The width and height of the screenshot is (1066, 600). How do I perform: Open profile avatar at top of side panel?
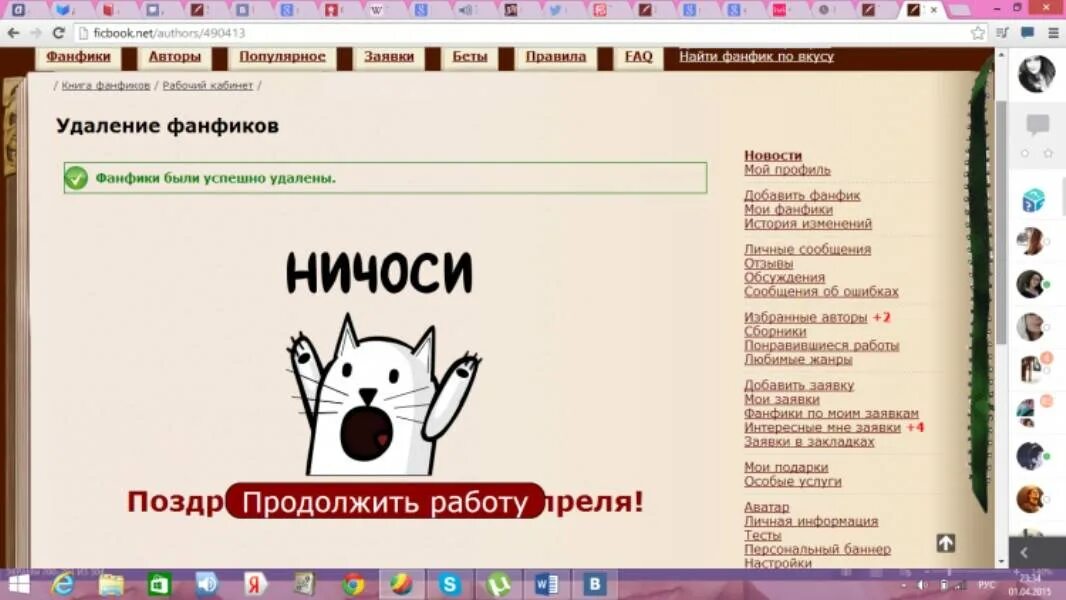[1036, 73]
